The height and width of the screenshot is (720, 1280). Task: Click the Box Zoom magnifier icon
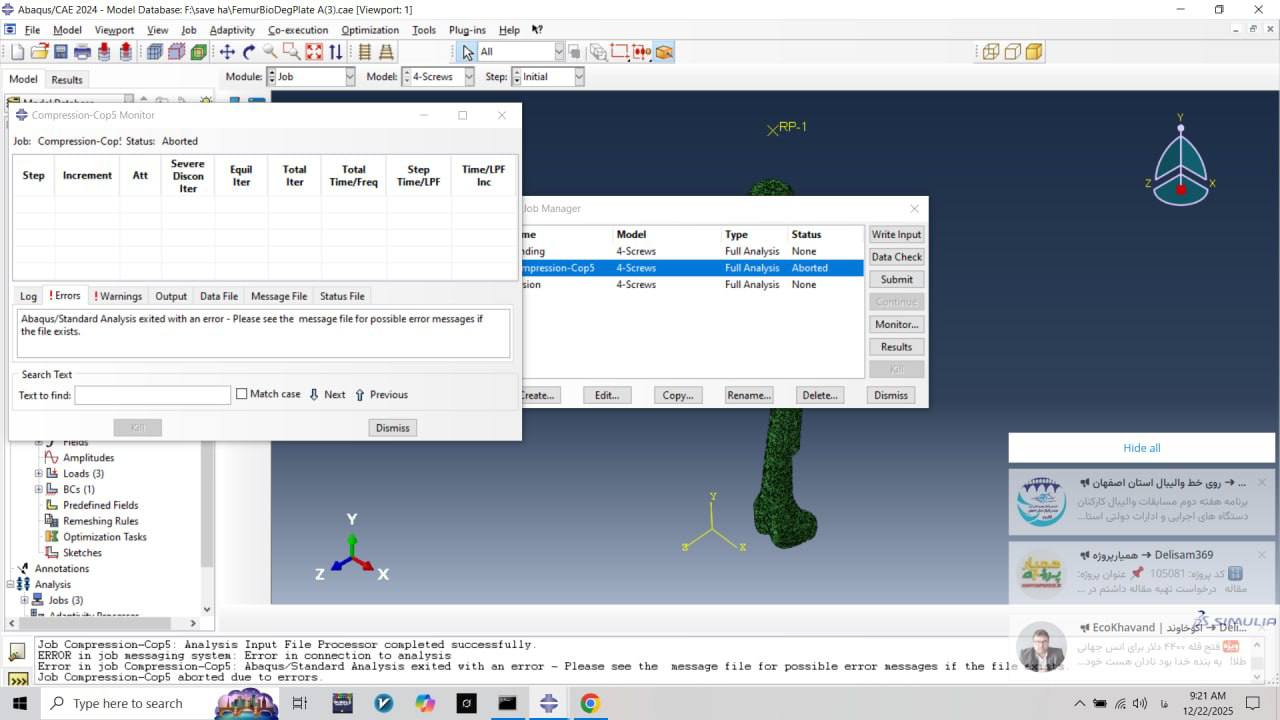(x=292, y=52)
